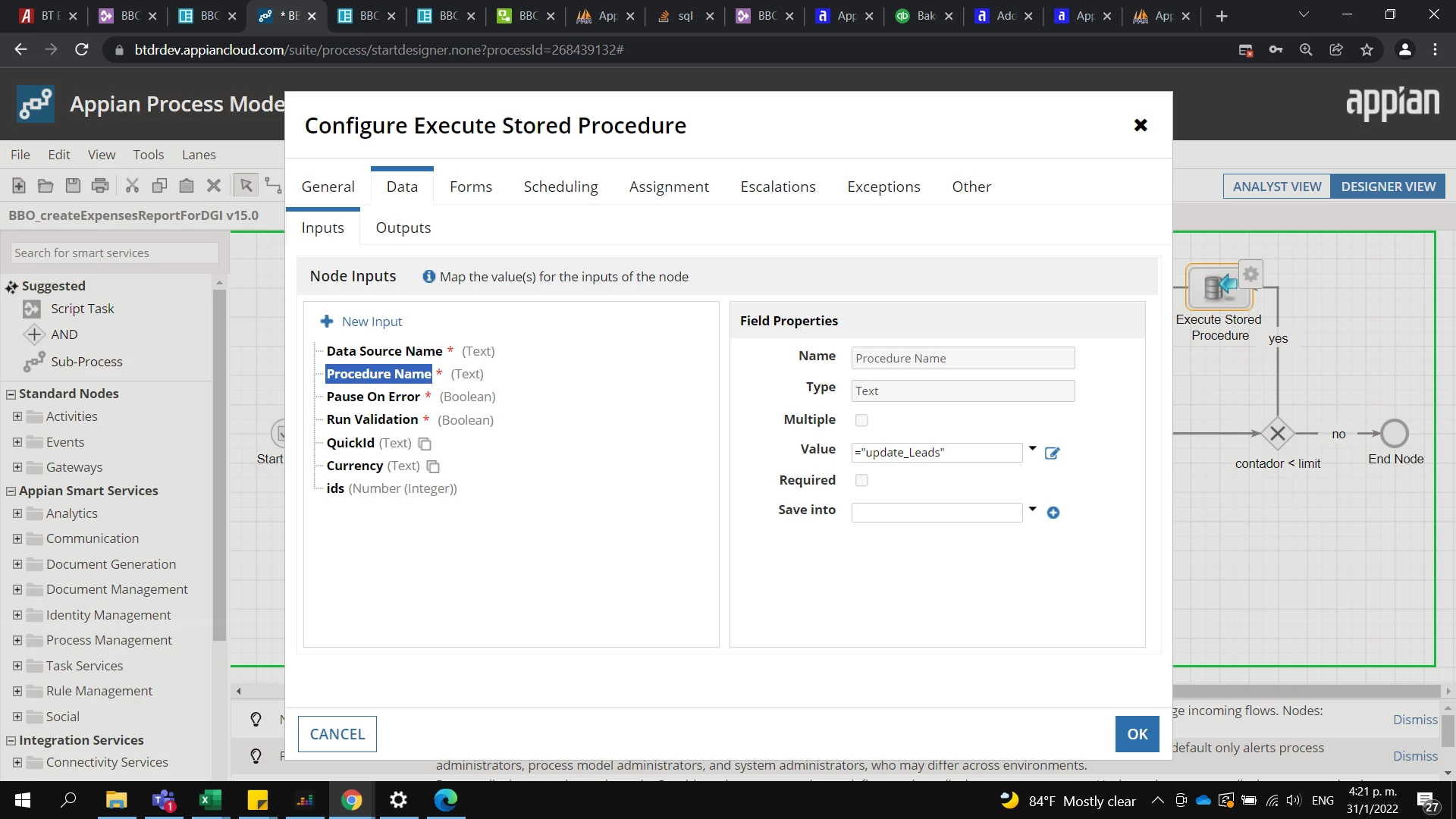Click the Value expression field

click(x=937, y=453)
